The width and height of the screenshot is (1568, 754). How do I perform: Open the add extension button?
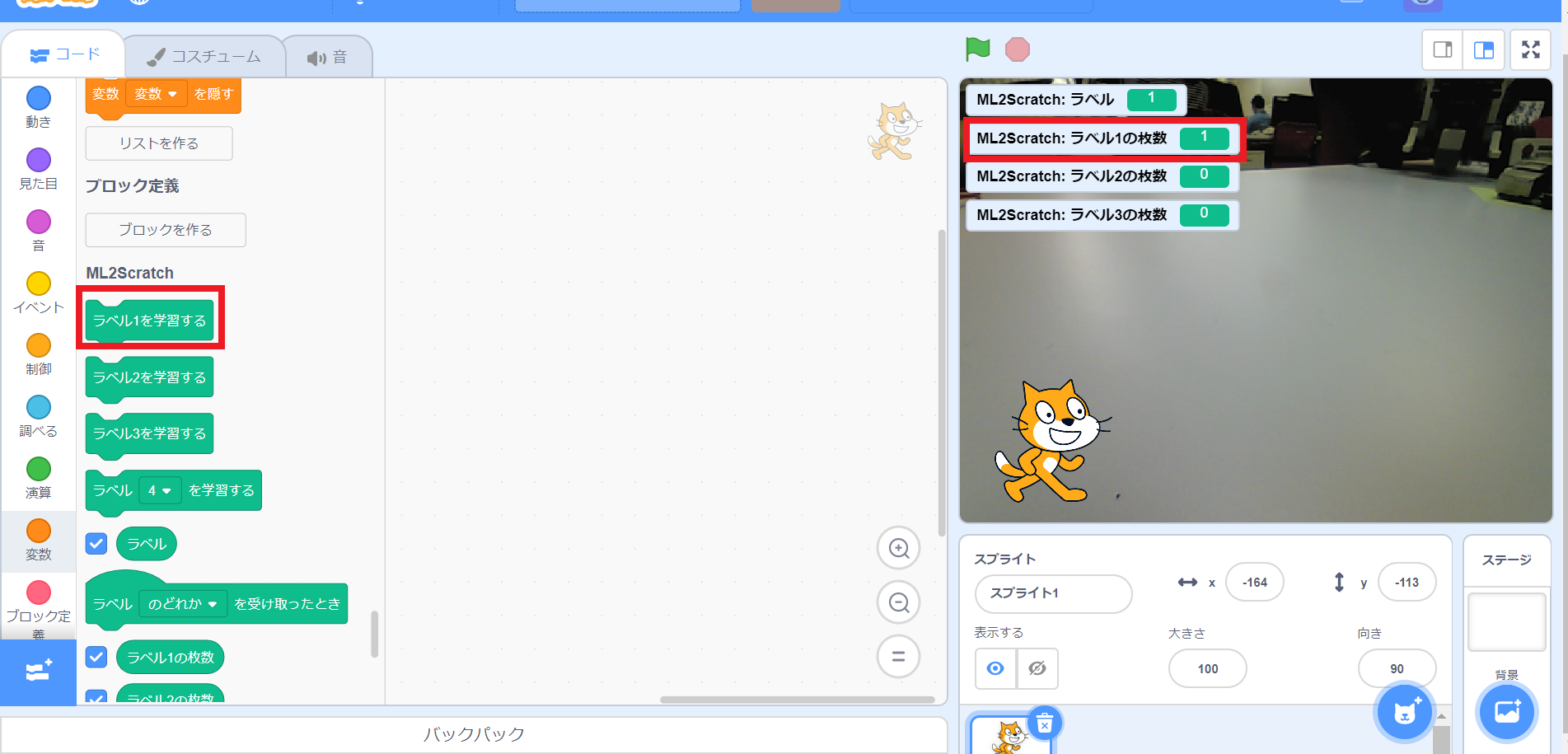(x=39, y=672)
